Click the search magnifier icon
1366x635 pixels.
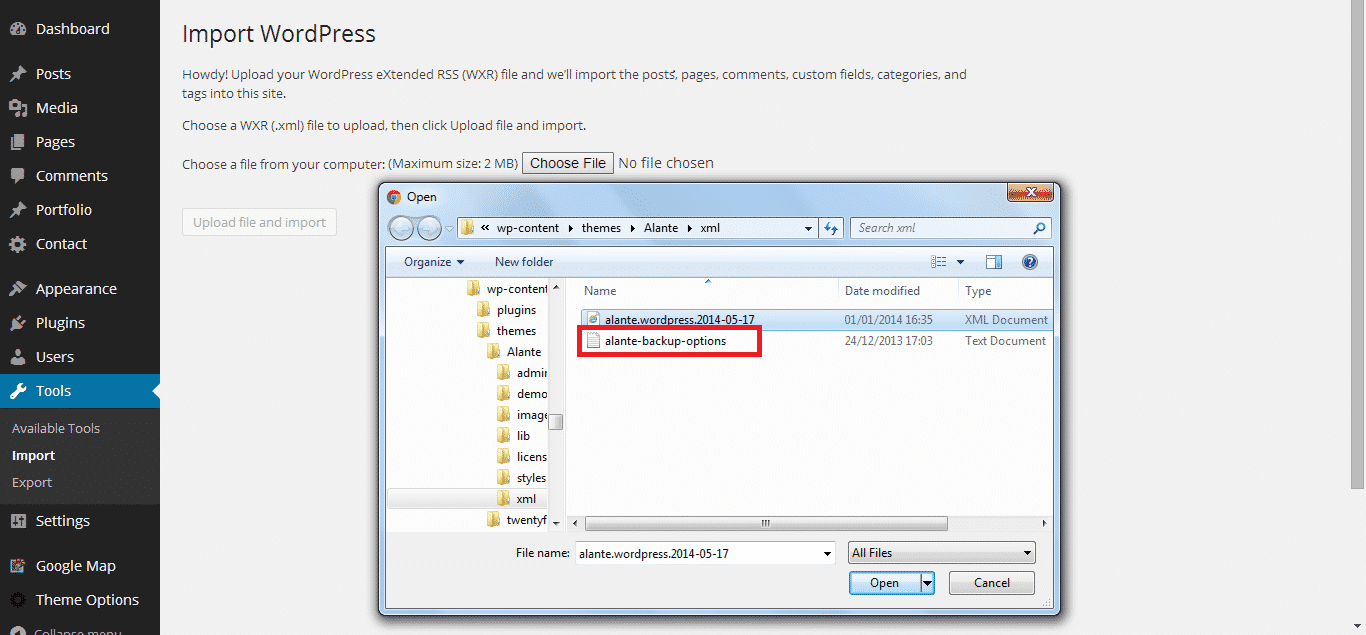[1041, 228]
